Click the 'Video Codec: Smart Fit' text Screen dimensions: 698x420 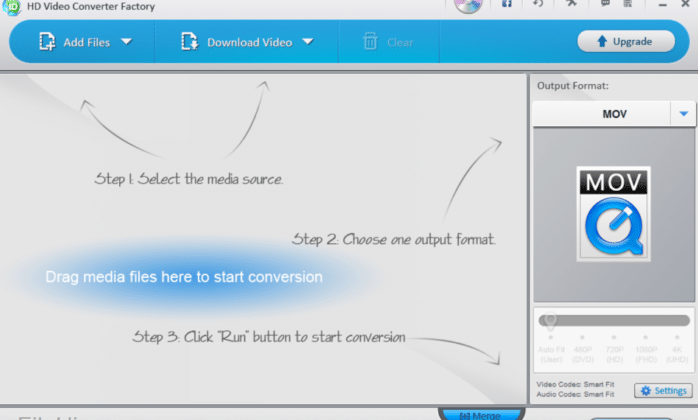click(x=575, y=384)
